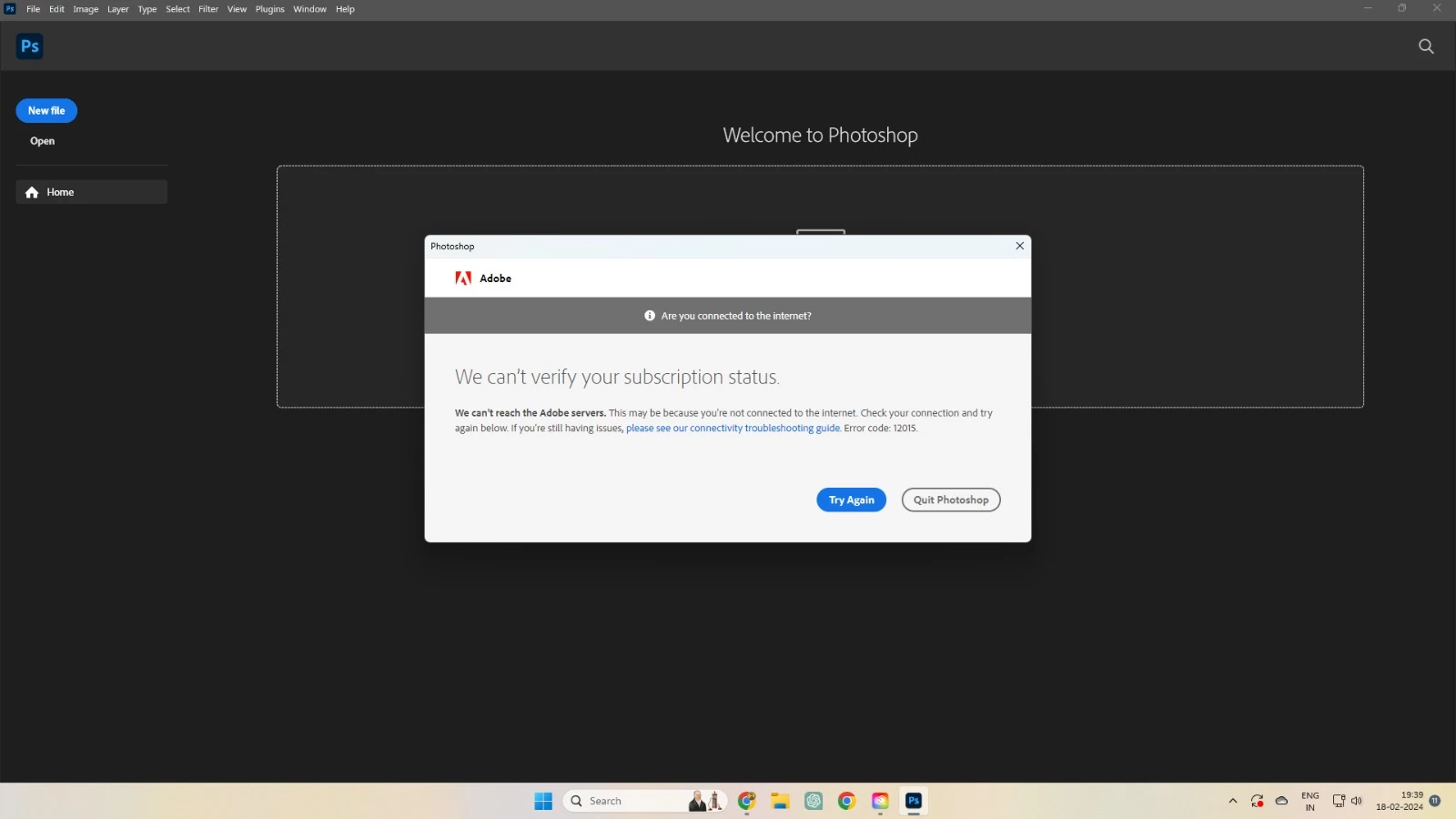Open the search magnifier in Photoshop header
The image size is (1456, 819).
pyautogui.click(x=1426, y=46)
